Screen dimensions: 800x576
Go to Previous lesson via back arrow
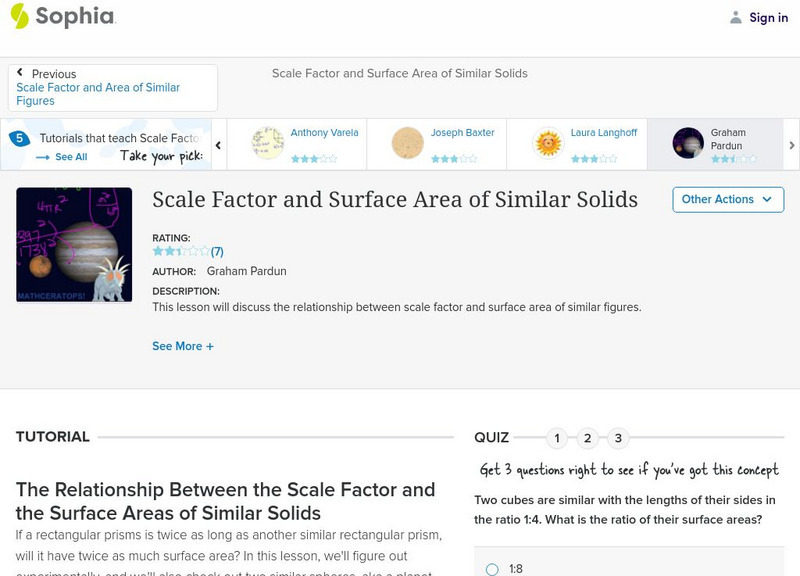pos(20,73)
